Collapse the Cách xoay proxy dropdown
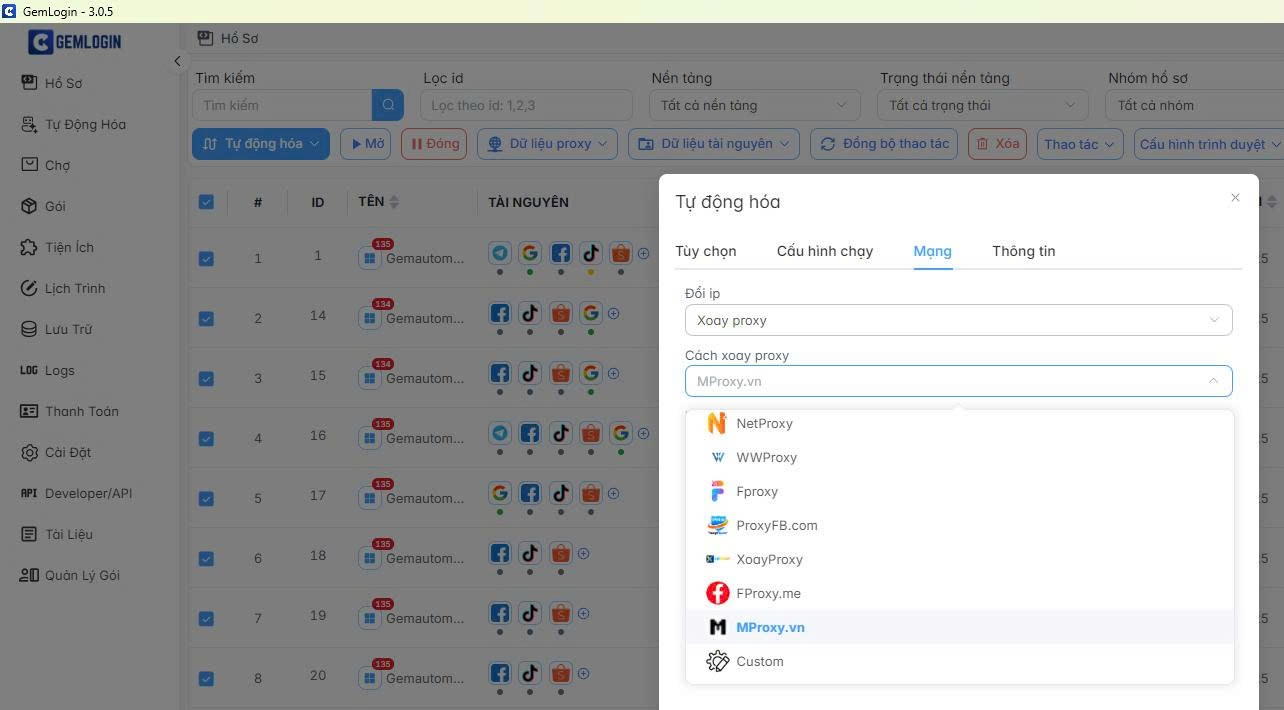 [x=958, y=381]
